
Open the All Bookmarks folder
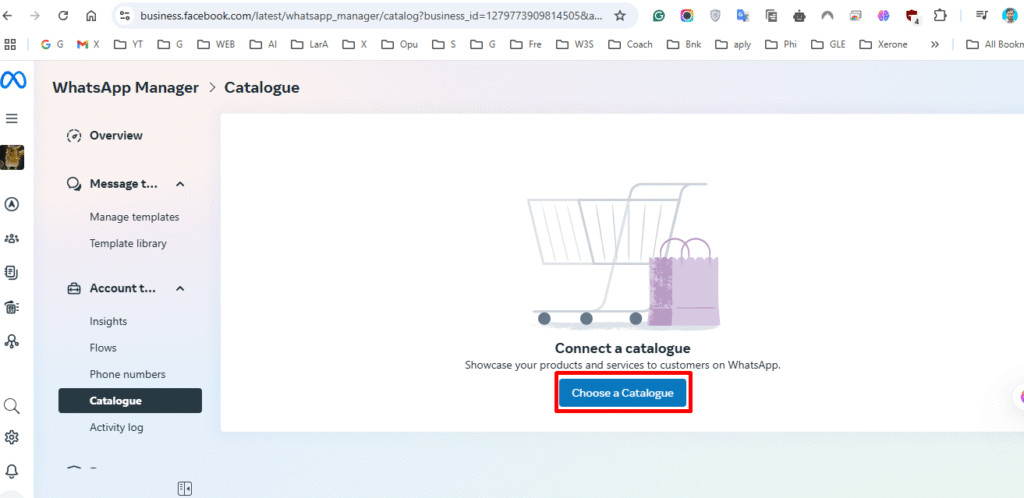[x=995, y=44]
